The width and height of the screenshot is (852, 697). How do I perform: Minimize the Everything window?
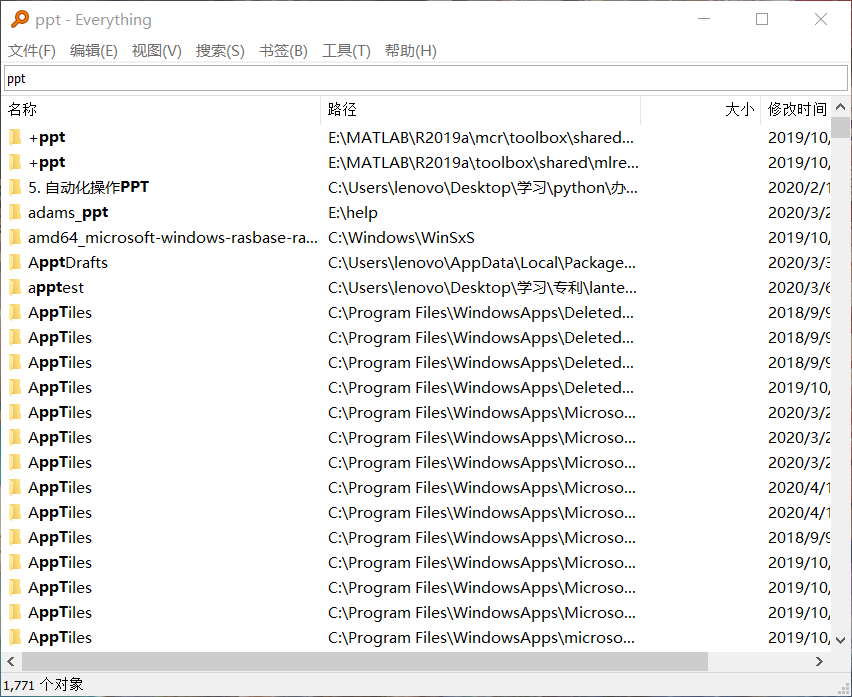point(704,19)
